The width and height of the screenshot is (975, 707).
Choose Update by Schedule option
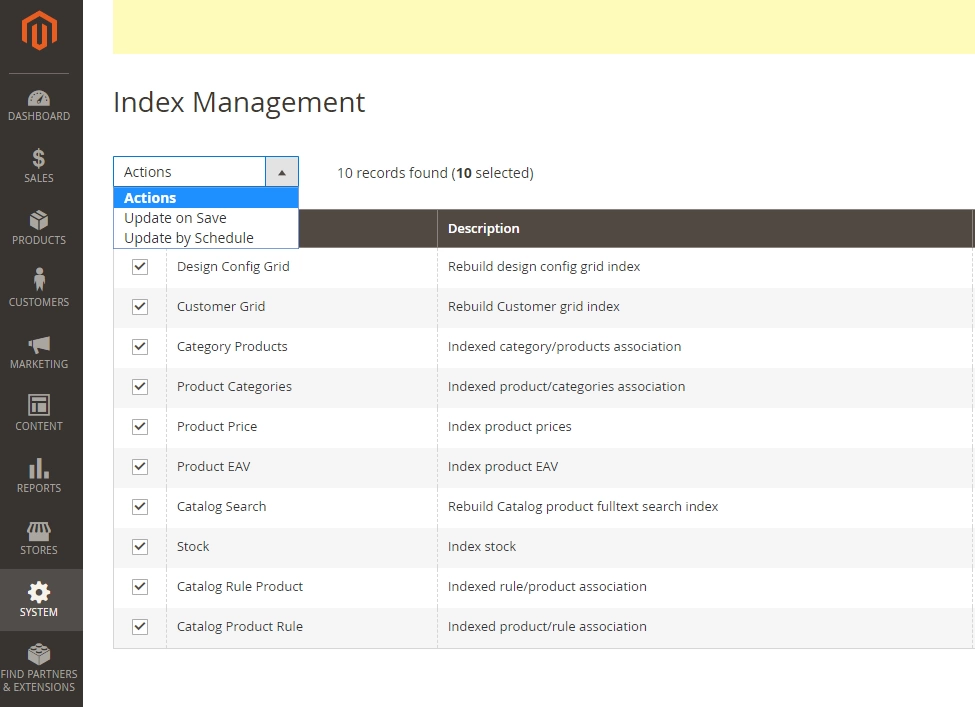(x=206, y=238)
